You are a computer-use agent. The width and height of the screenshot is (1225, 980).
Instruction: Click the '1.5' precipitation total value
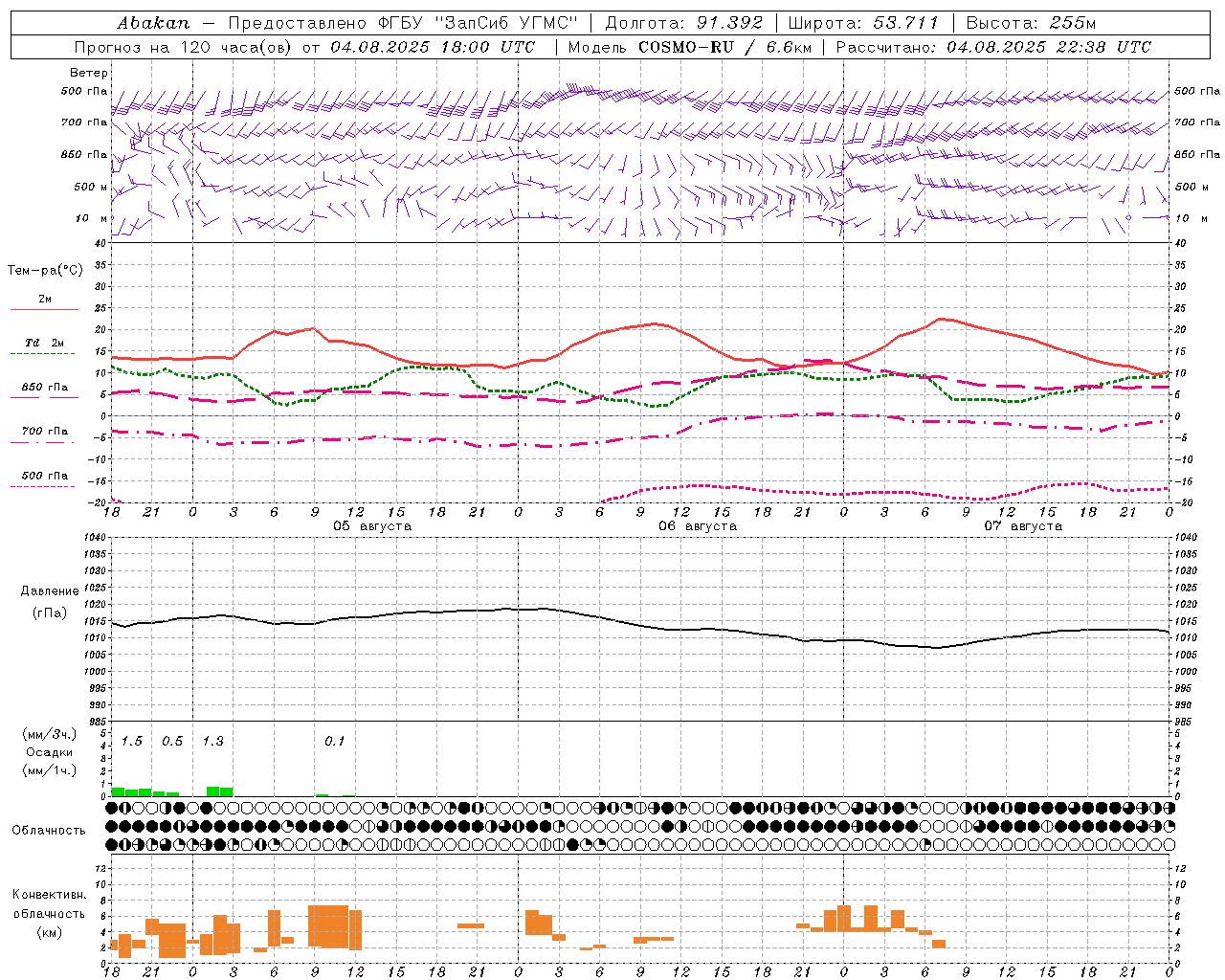tap(132, 741)
